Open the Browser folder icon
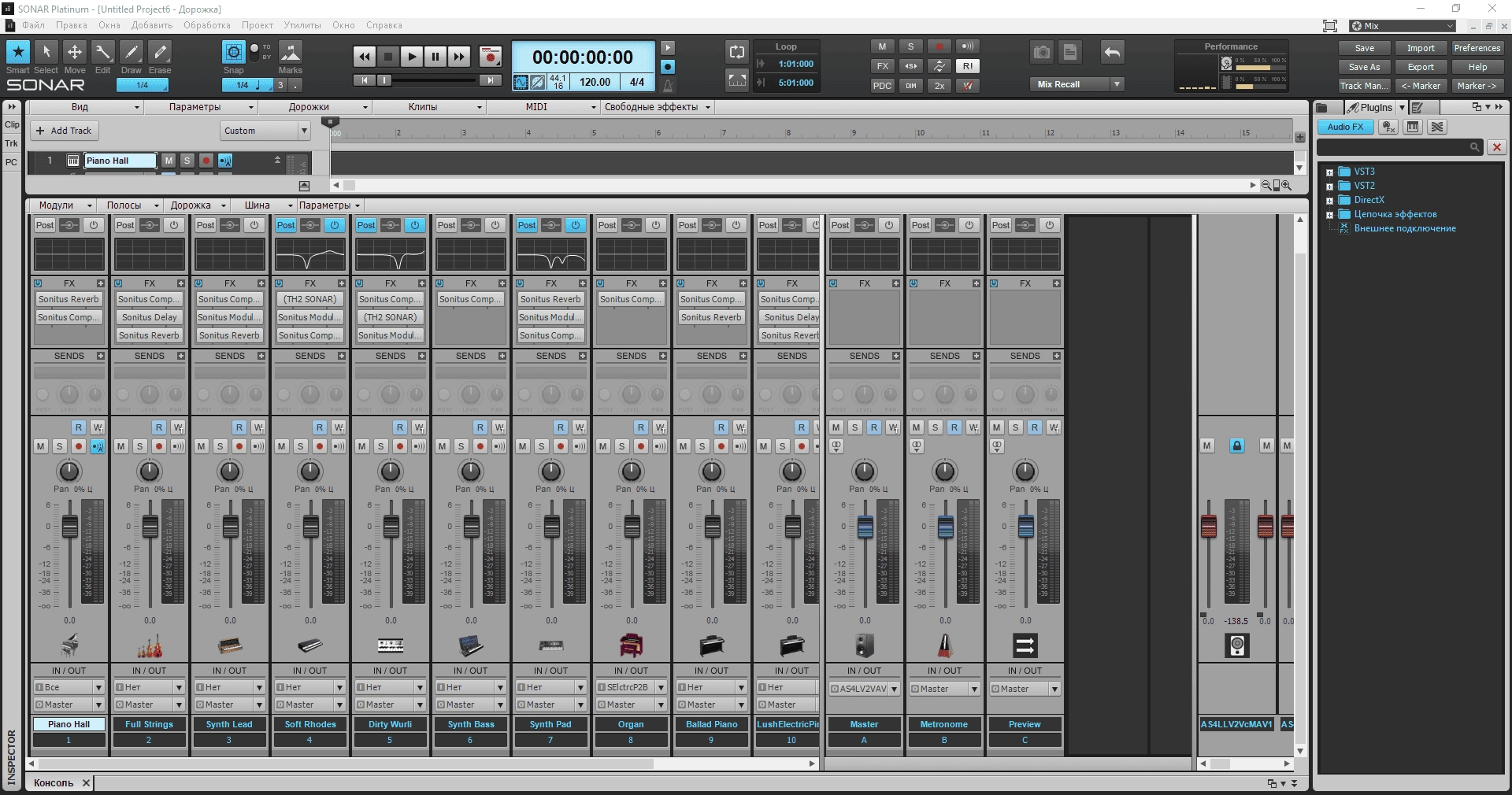 click(1322, 108)
